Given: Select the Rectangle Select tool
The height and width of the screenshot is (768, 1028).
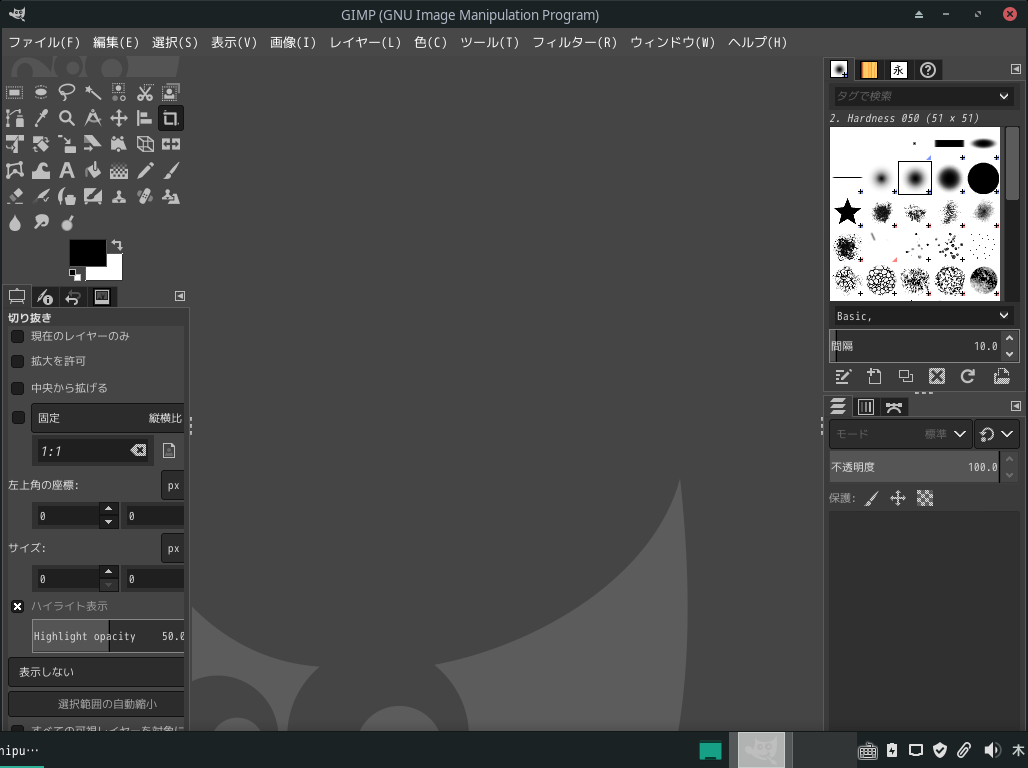Looking at the screenshot, I should click(14, 92).
